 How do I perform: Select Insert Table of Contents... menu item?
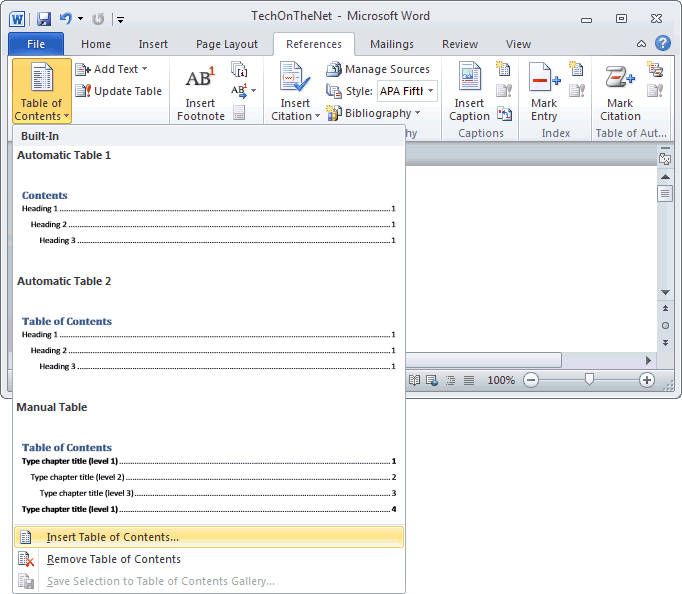click(209, 537)
